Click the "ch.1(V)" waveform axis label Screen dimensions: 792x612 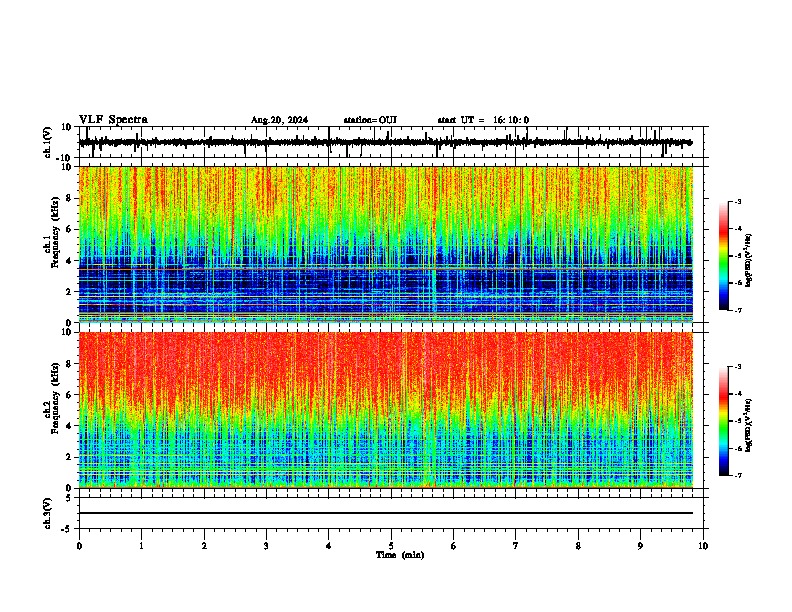(48, 142)
